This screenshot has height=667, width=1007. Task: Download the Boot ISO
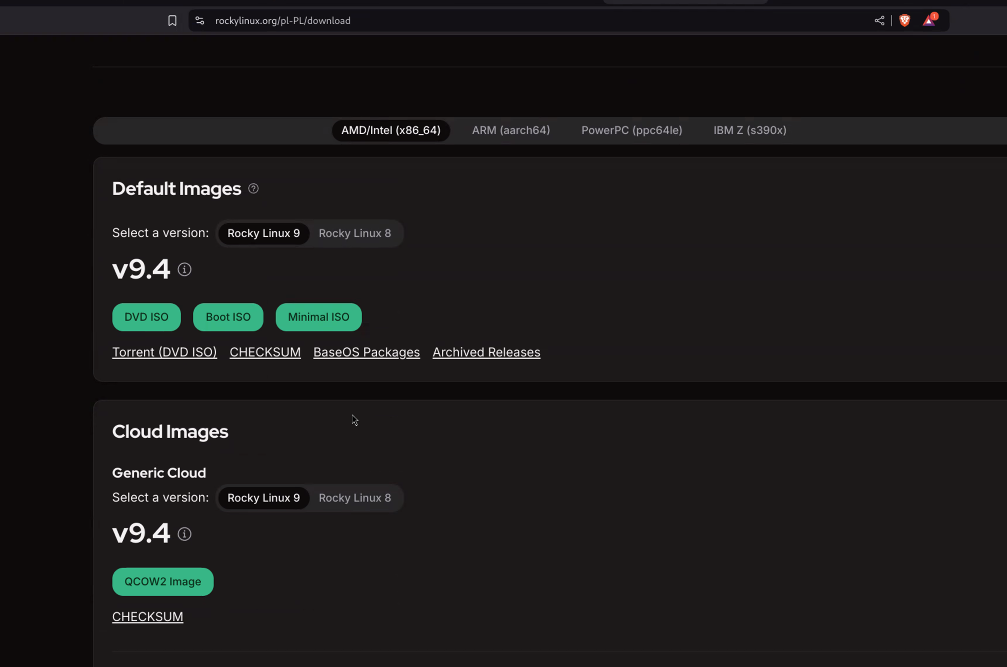pos(228,317)
